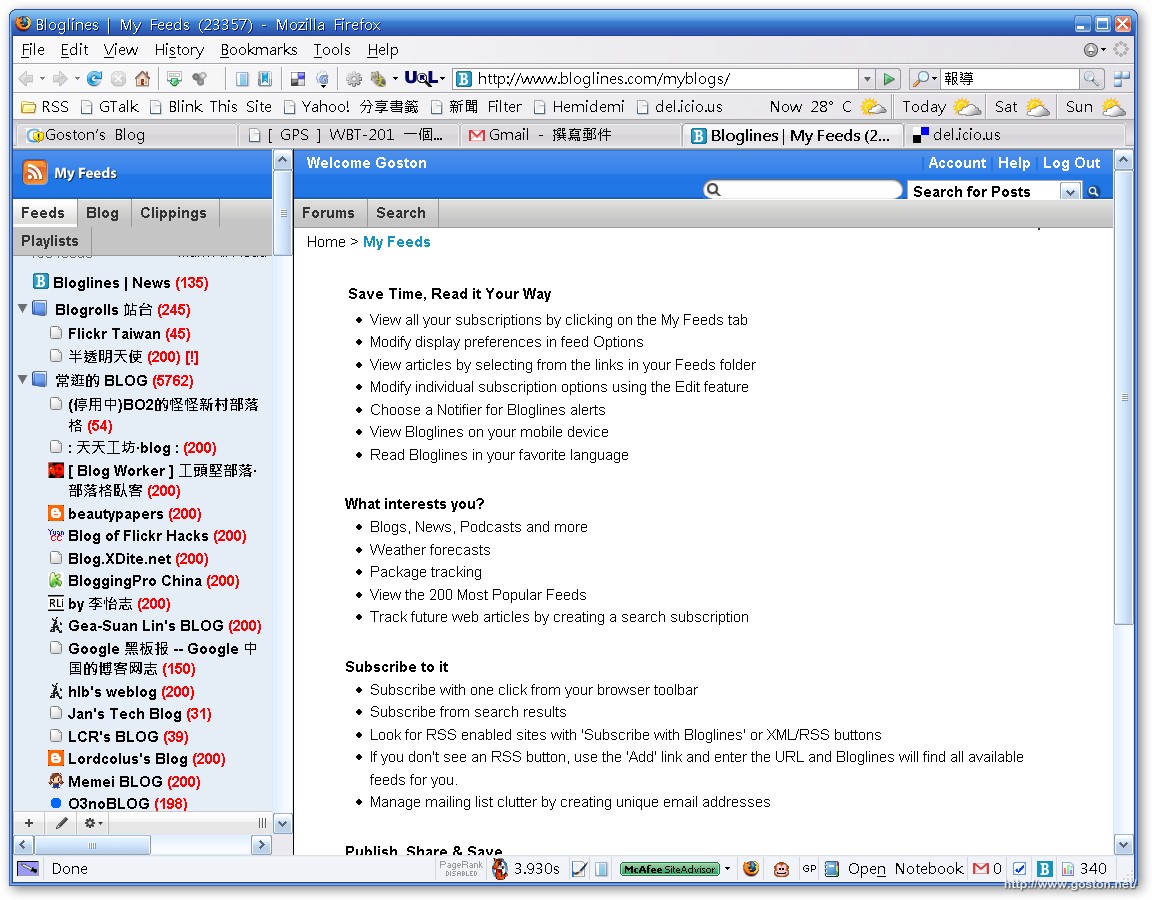Select the Clippings tab in the sidebar
Image resolution: width=1152 pixels, height=900 pixels.
tap(173, 213)
